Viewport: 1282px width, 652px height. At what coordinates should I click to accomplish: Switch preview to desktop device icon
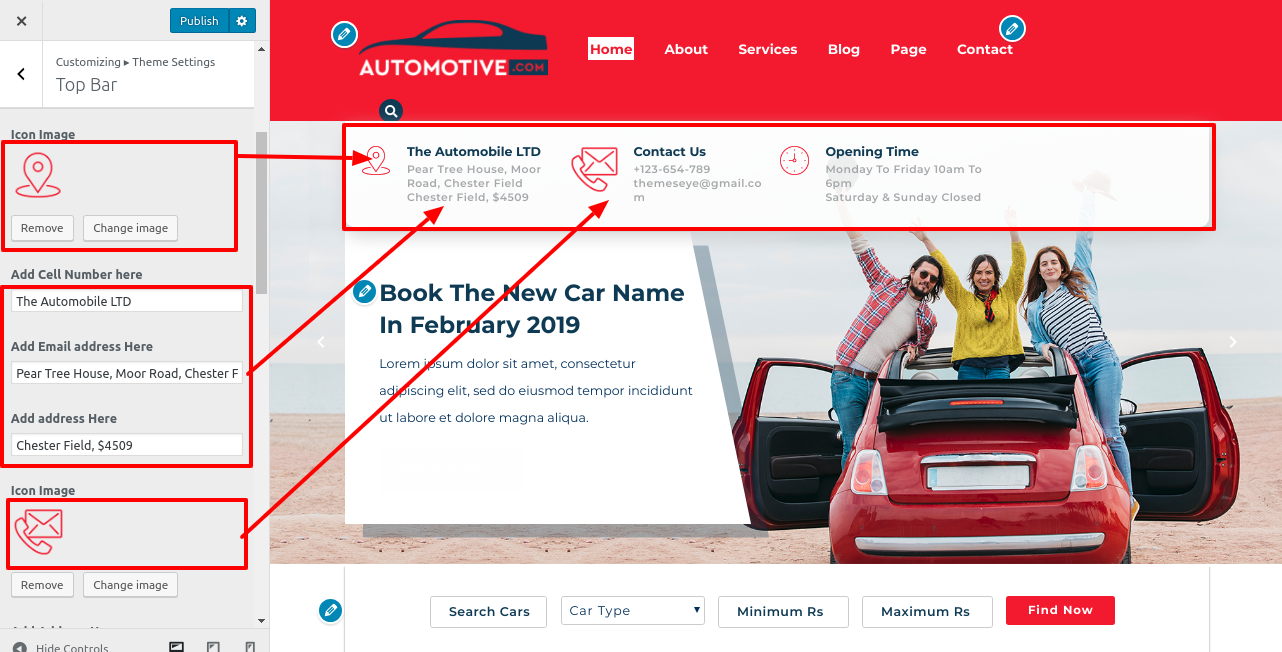pyautogui.click(x=177, y=647)
